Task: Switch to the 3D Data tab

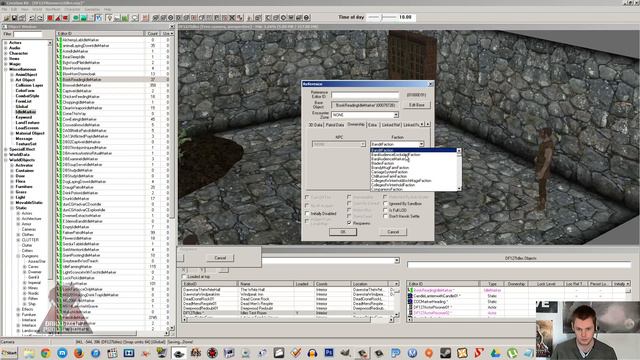Action: point(315,125)
